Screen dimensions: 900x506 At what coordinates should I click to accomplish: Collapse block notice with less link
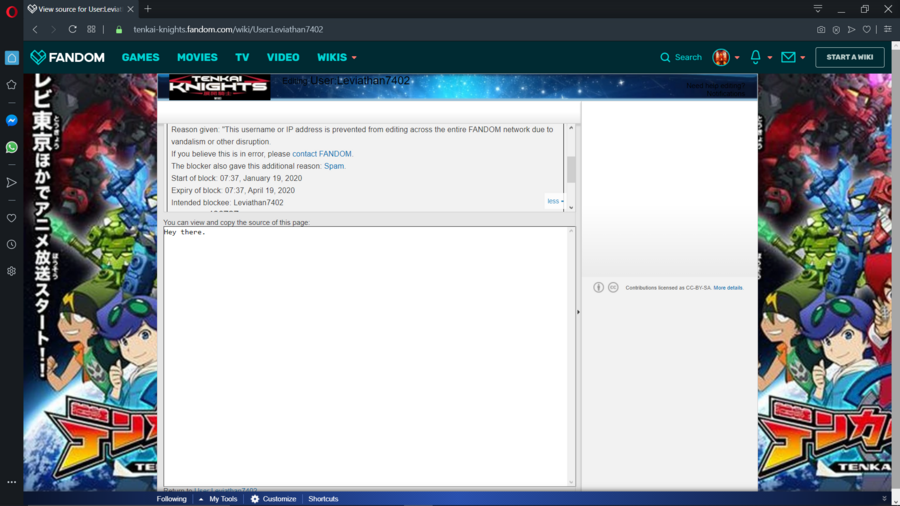click(554, 201)
